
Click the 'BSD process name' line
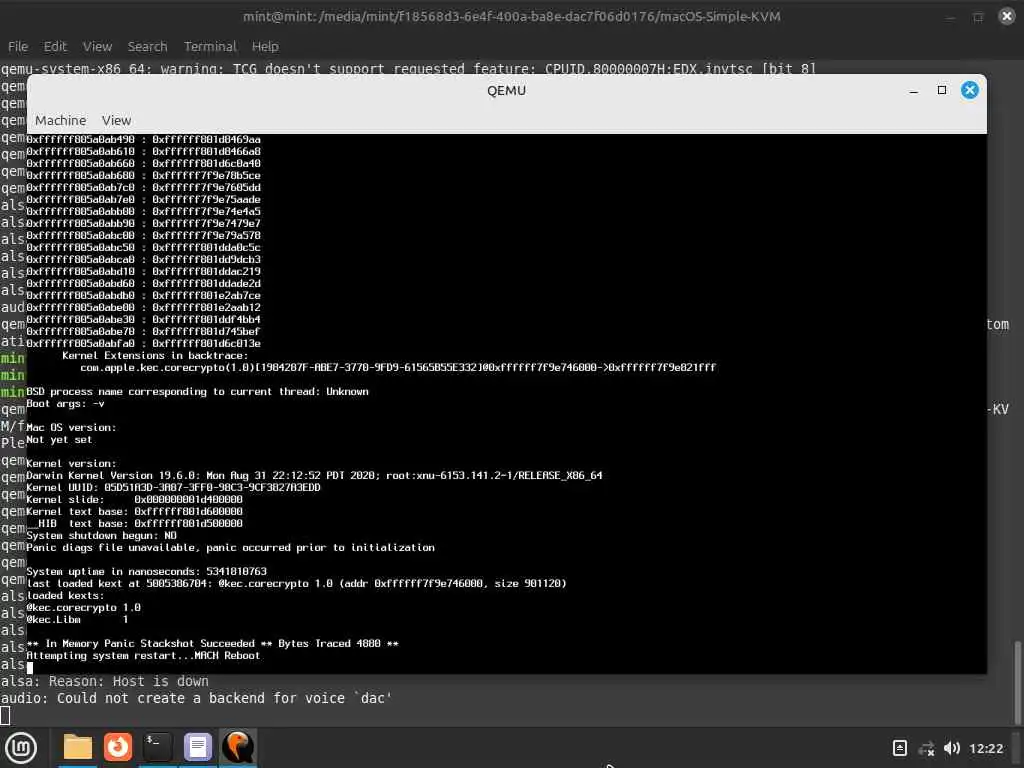click(x=197, y=392)
